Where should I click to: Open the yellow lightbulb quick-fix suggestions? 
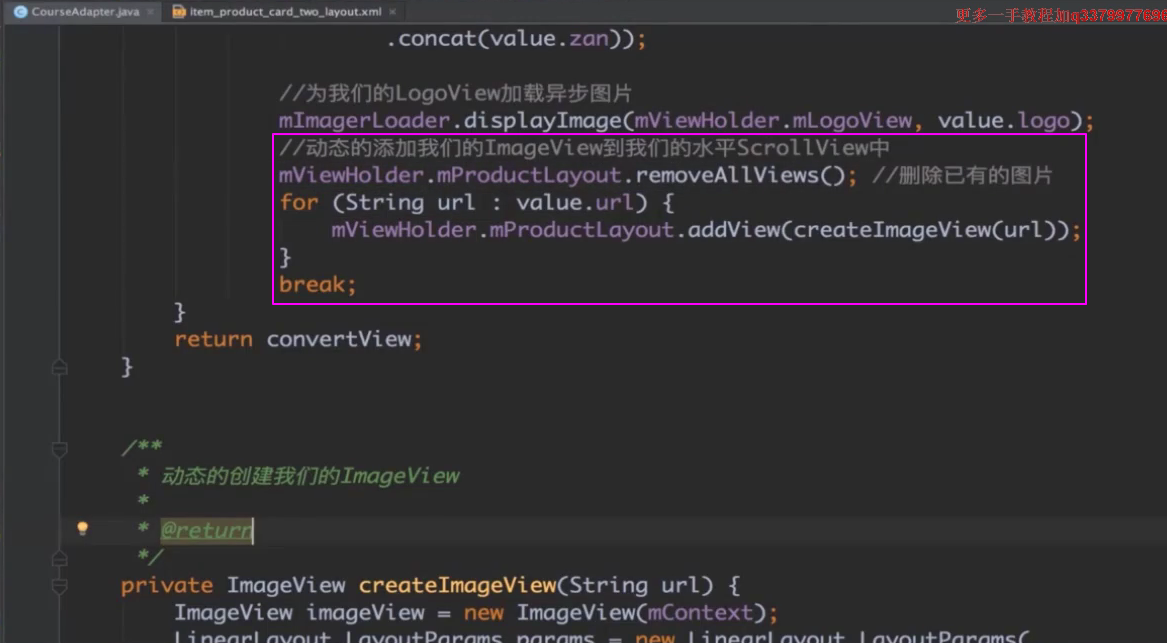pos(83,528)
